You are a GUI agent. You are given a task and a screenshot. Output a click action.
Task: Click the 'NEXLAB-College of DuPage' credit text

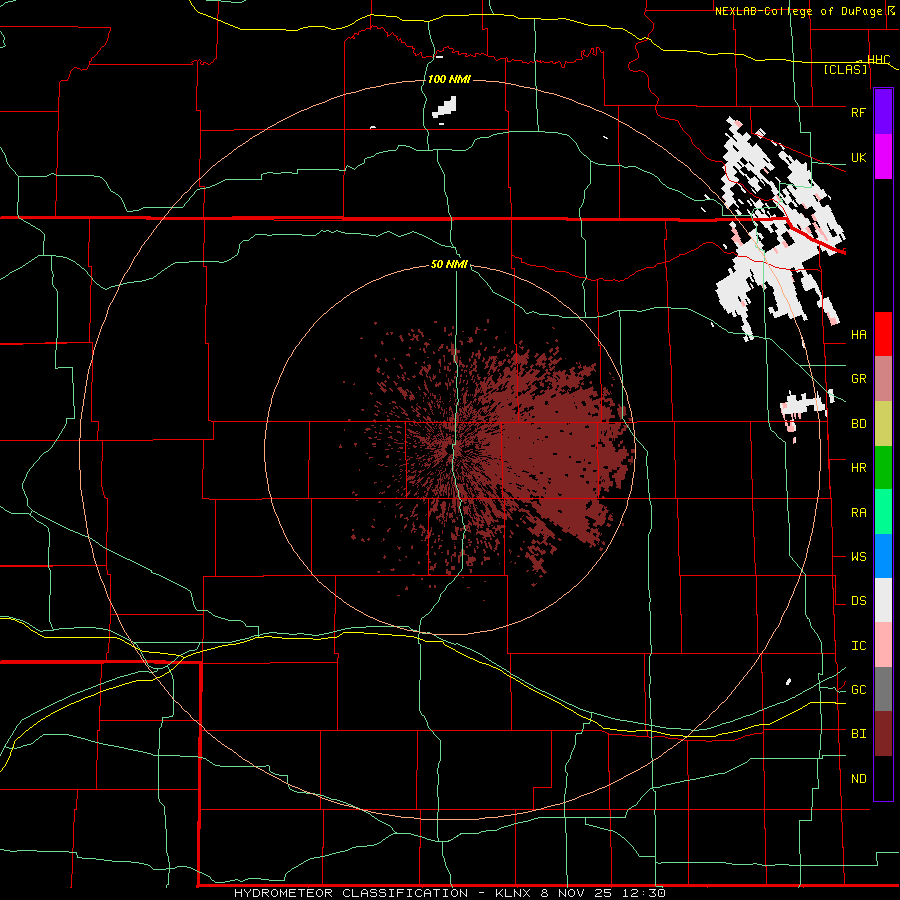pos(798,11)
